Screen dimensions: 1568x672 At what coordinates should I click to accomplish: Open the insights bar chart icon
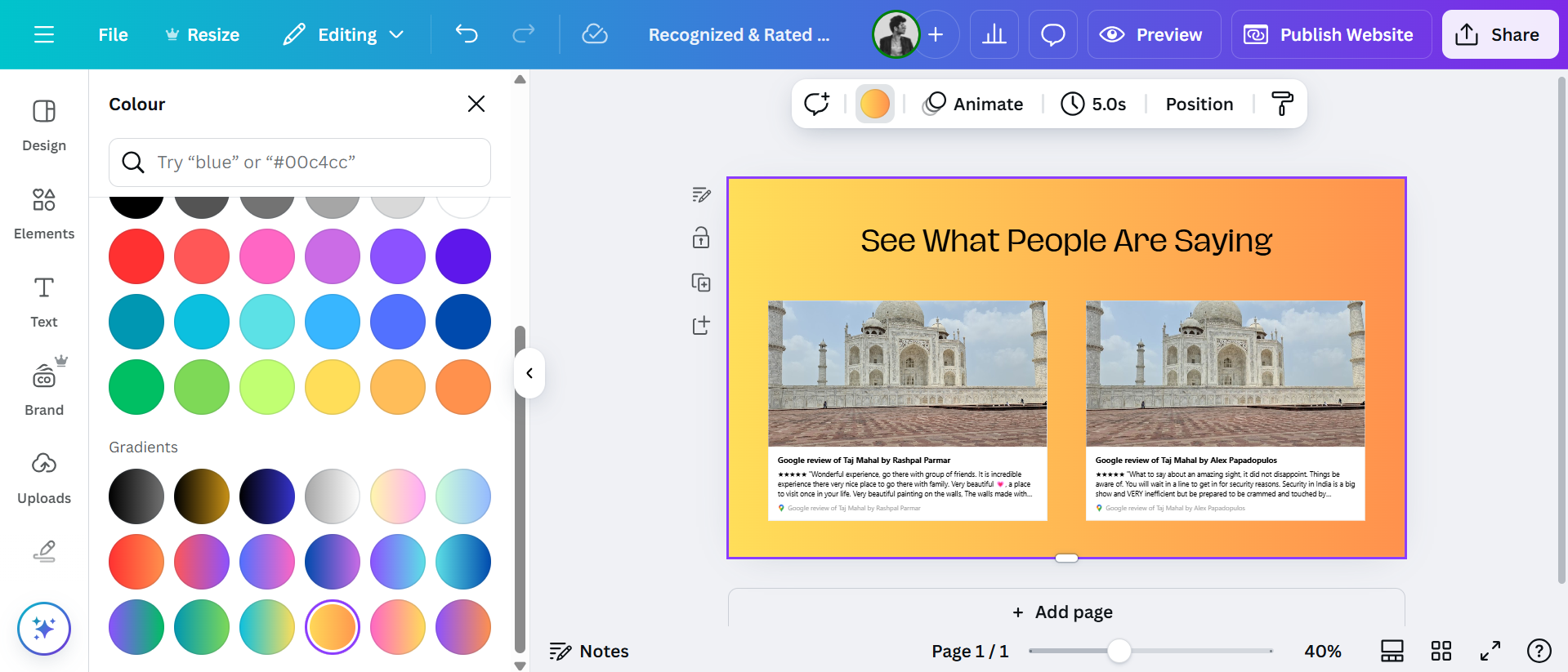pyautogui.click(x=994, y=34)
